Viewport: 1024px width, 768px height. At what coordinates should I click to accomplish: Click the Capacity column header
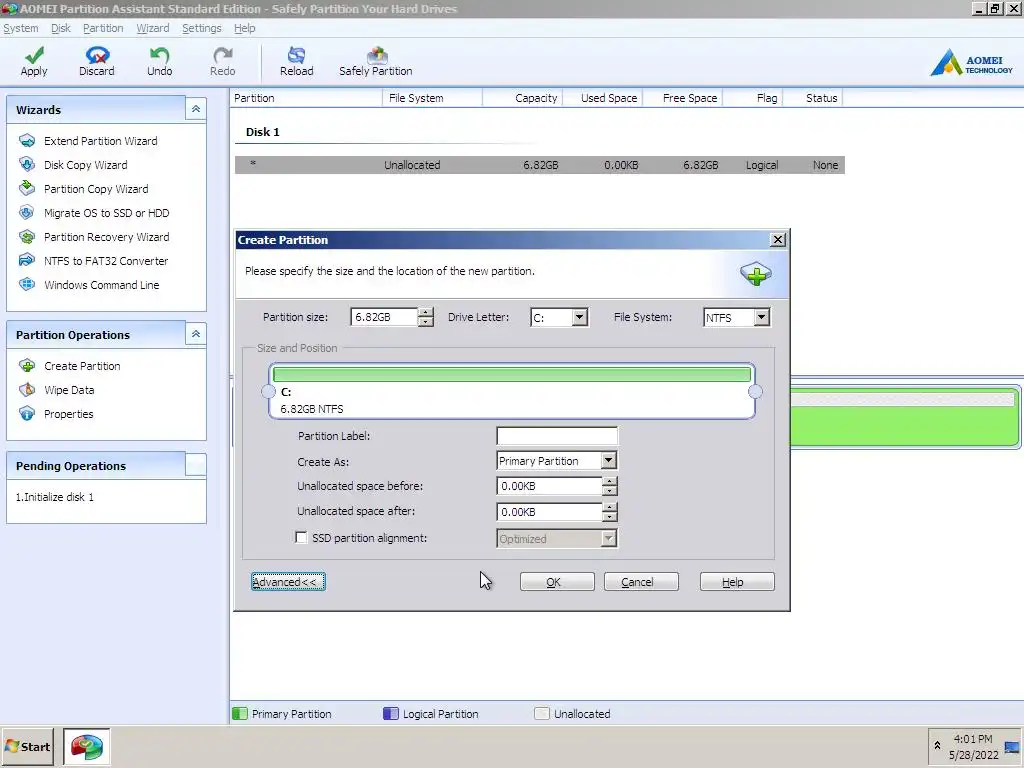pyautogui.click(x=536, y=98)
